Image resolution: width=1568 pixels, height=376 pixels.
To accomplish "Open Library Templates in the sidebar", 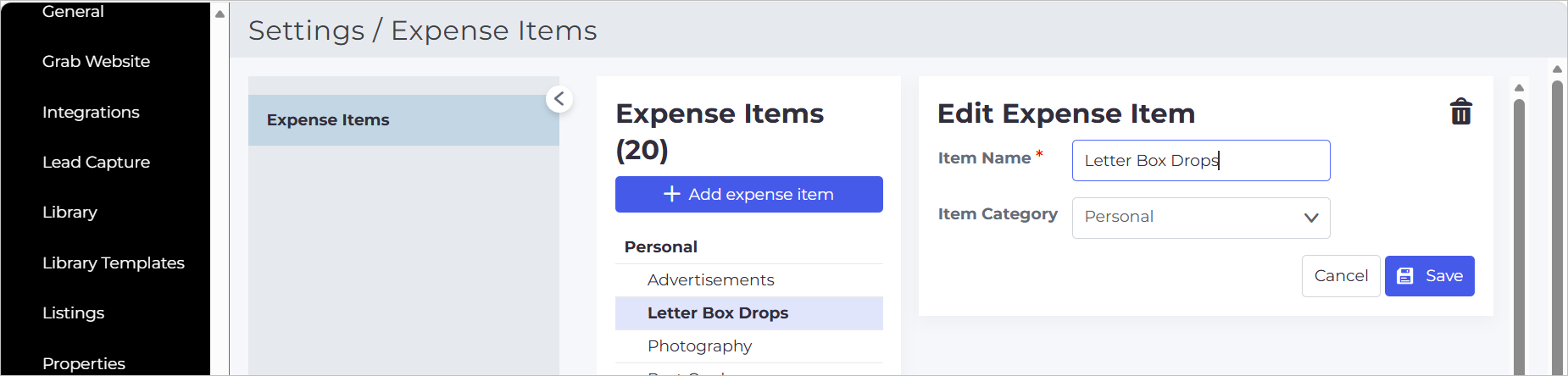I will pos(114,263).
